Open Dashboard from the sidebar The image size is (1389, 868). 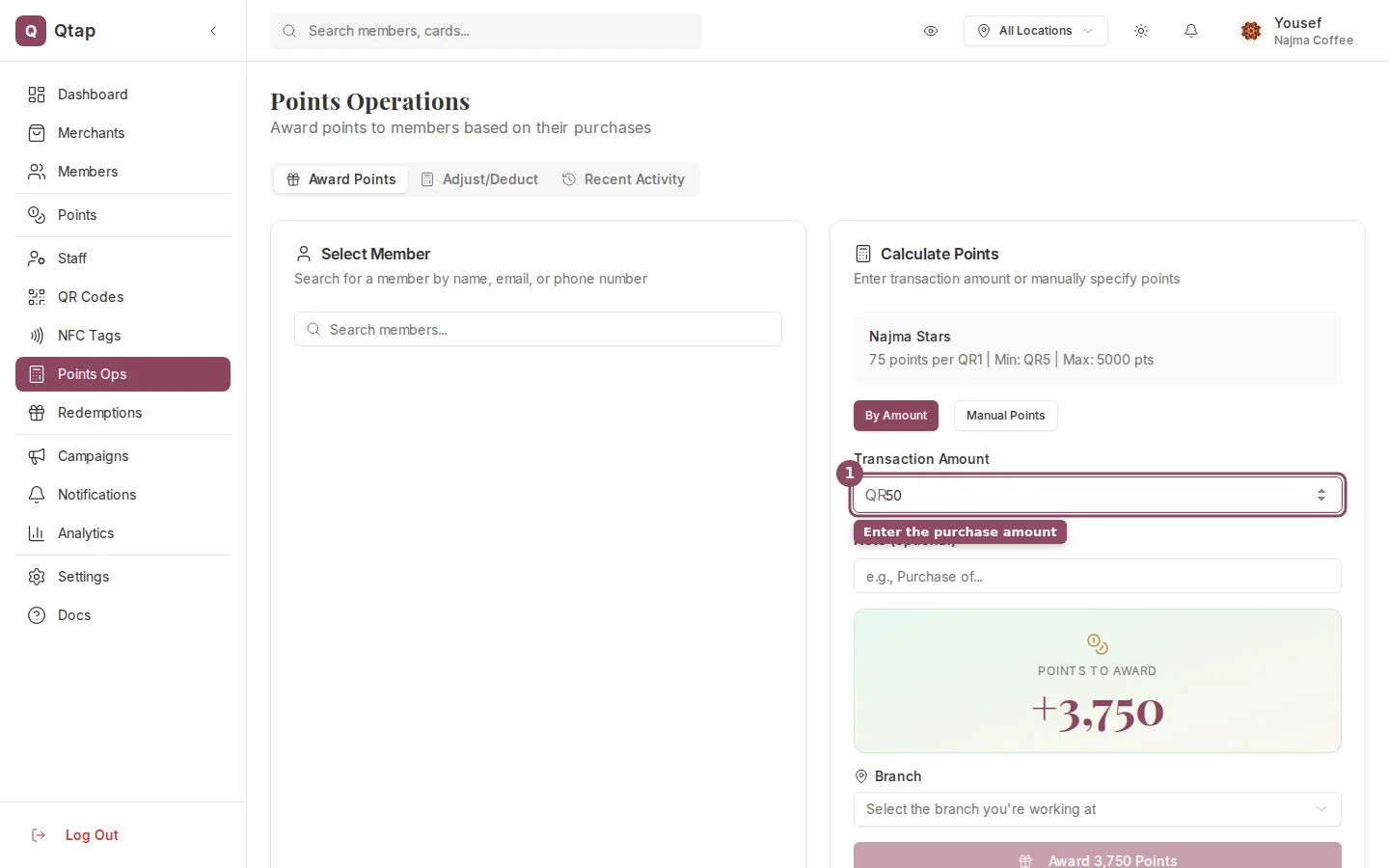(x=123, y=95)
